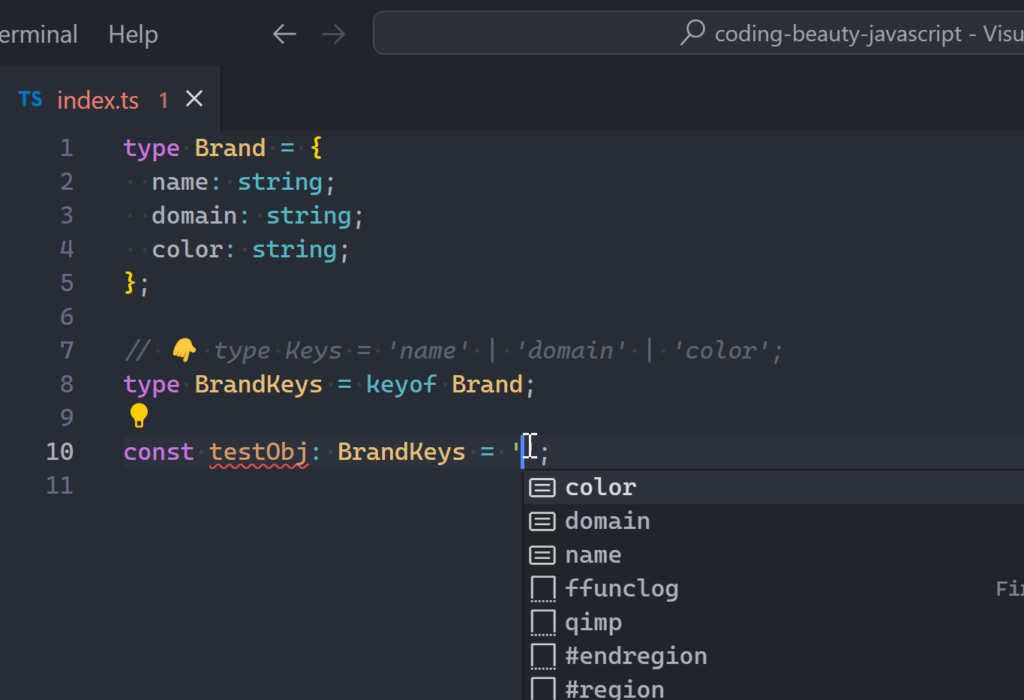Viewport: 1024px width, 700px height.
Task: Click the icon beside 'name' suggestion
Action: 542,556
